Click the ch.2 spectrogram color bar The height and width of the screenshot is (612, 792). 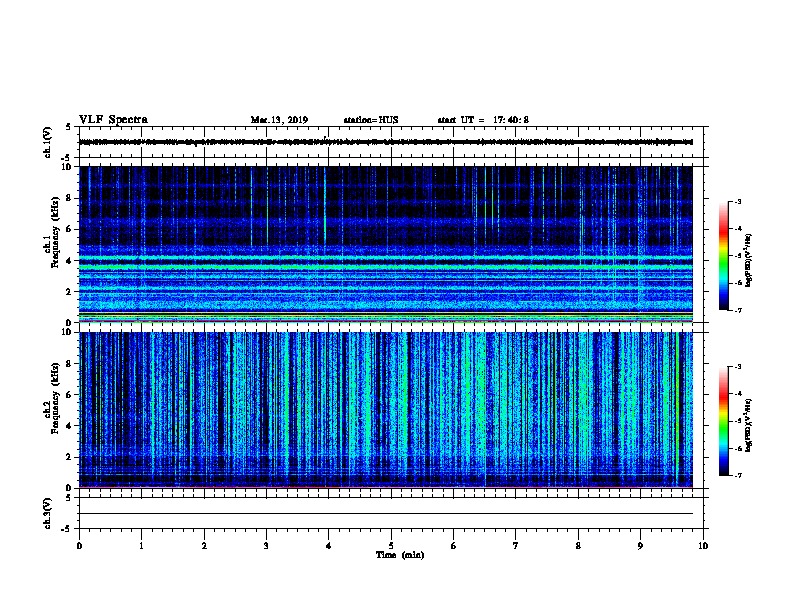pos(724,421)
